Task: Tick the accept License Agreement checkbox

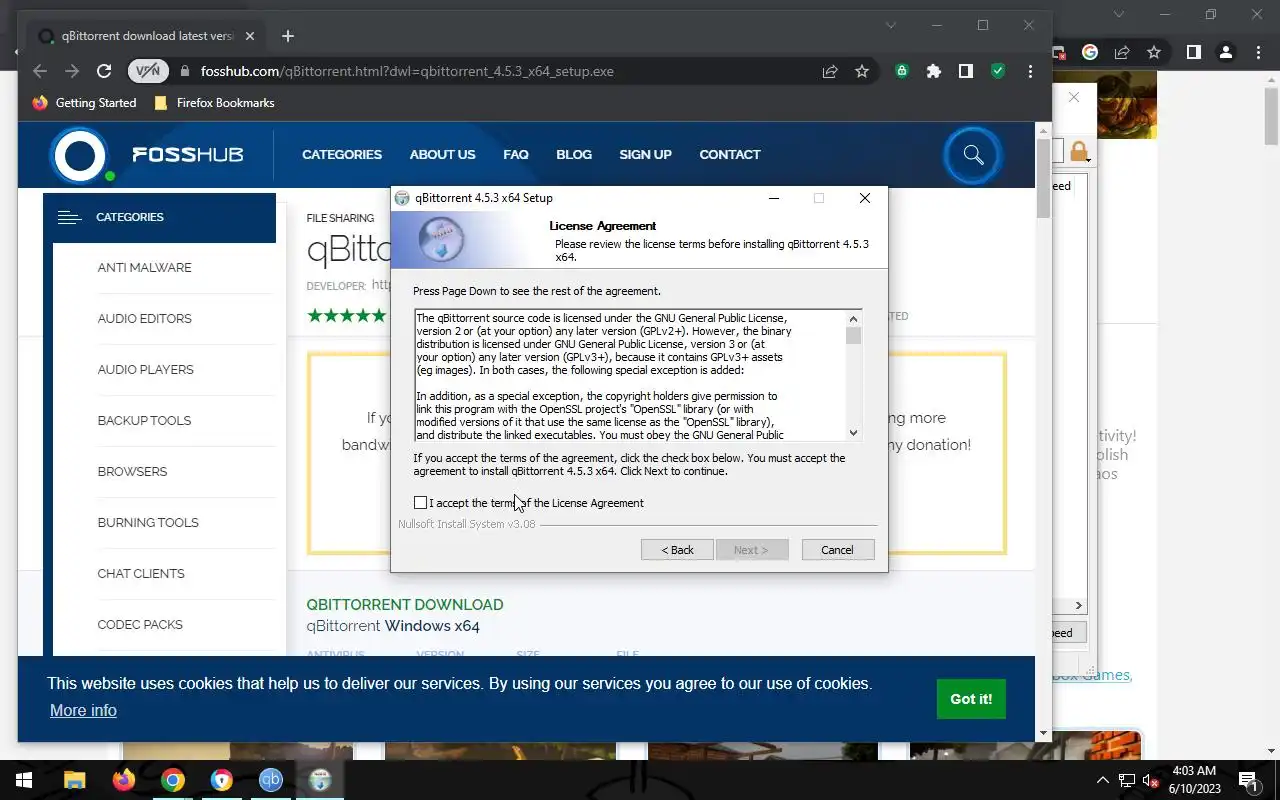Action: (x=421, y=503)
